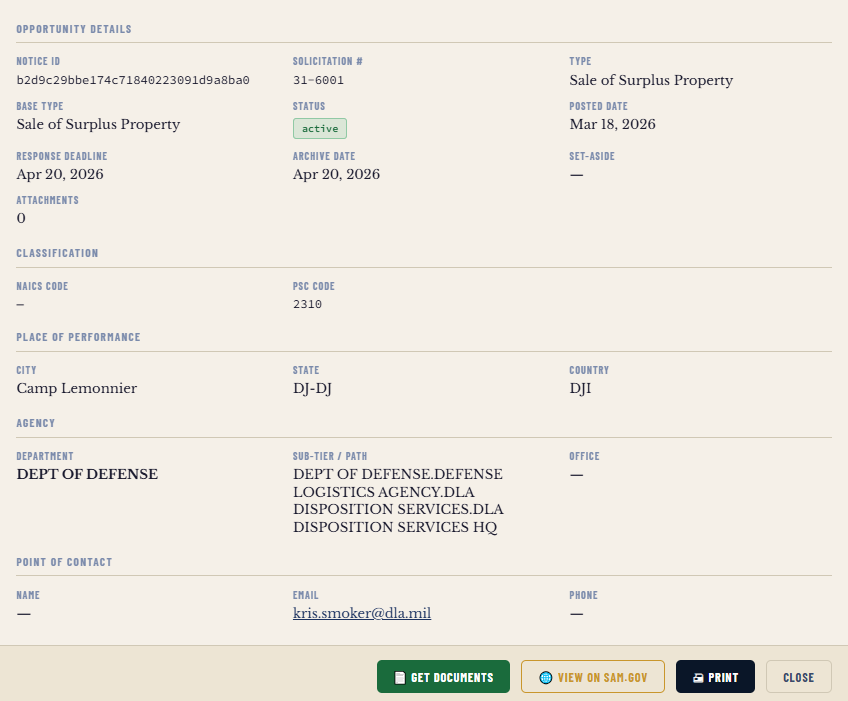Click the state value DJ-DJ
The image size is (848, 701).
pos(313,388)
